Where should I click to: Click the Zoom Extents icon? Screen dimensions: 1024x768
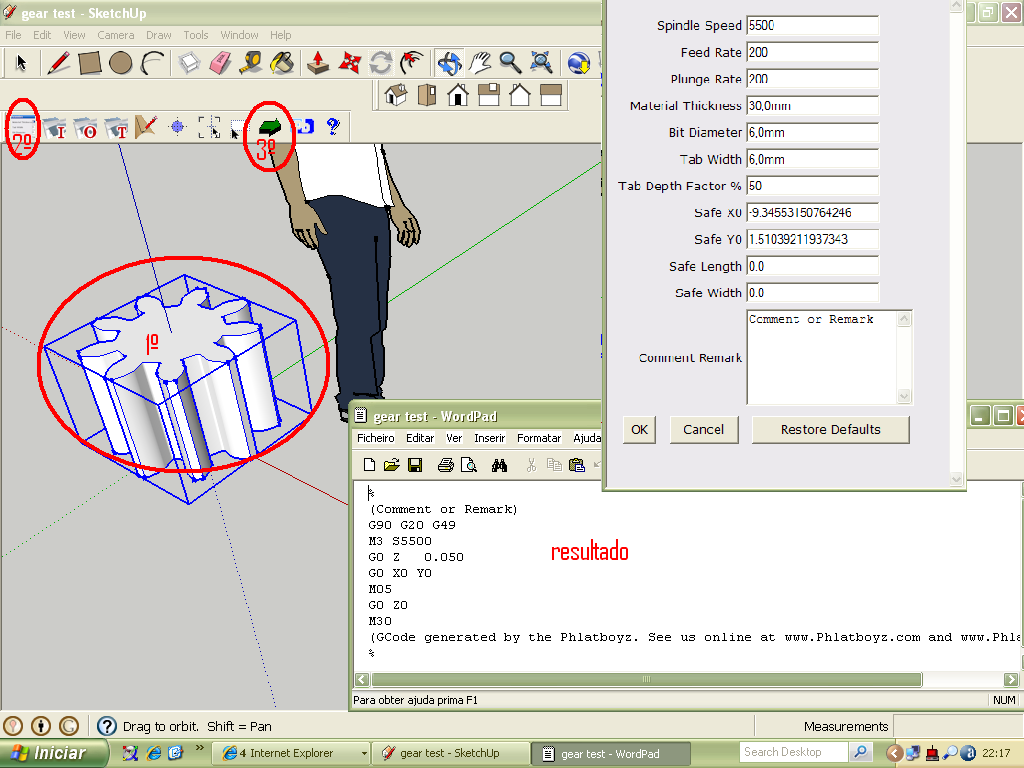[541, 63]
